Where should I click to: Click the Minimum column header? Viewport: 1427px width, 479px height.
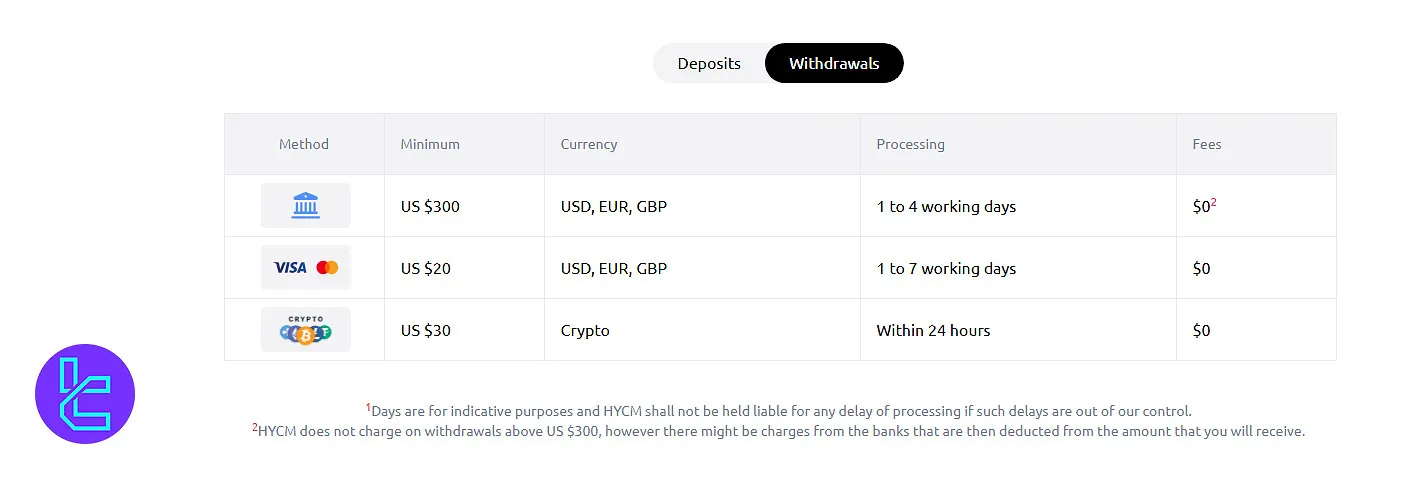pos(430,144)
